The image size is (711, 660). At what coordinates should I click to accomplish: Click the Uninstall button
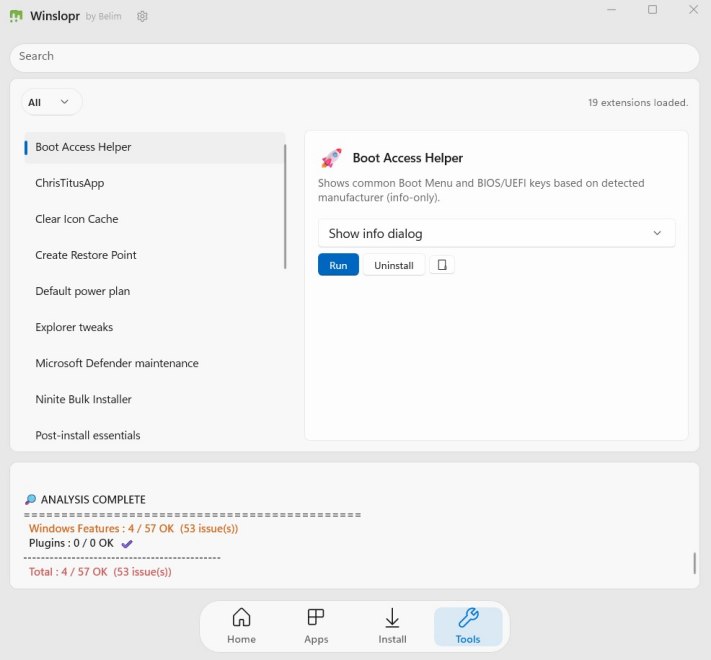394,265
